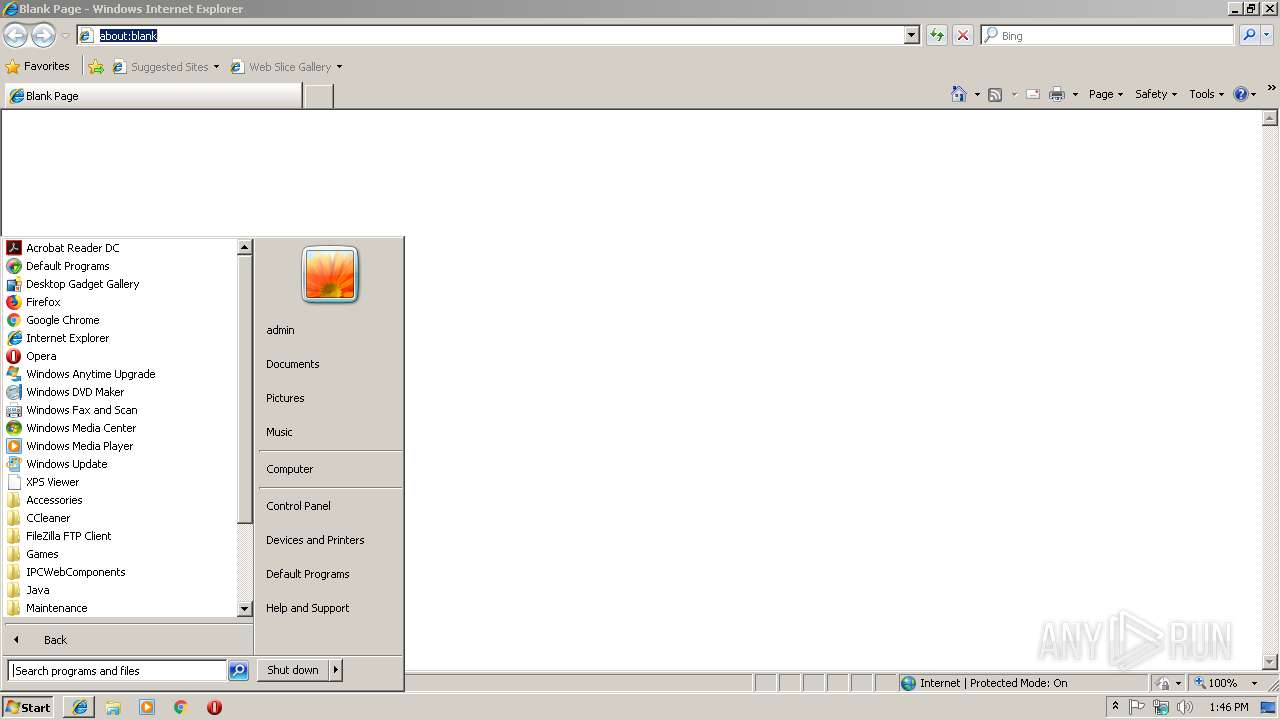Click the Bing search input box
1280x720 pixels.
tap(1107, 35)
